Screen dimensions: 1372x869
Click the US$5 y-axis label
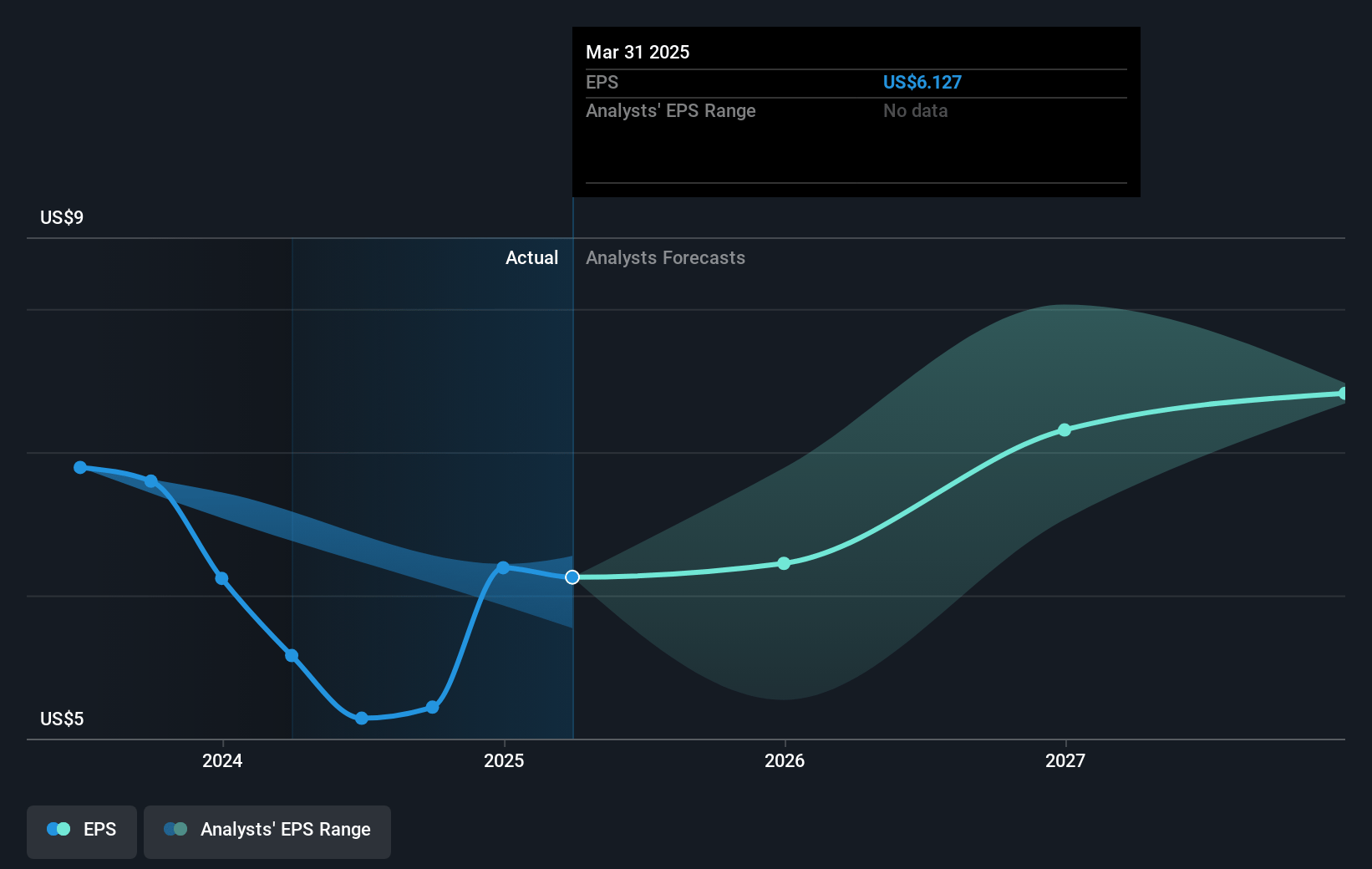click(62, 719)
